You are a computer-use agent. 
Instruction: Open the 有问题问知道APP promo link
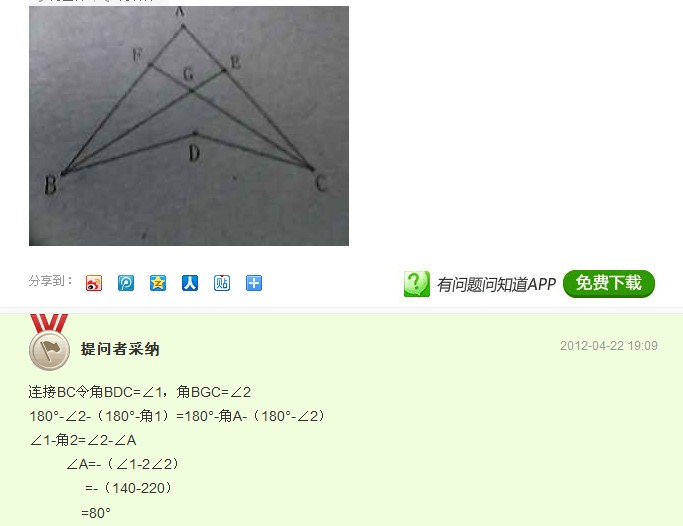[x=496, y=284]
